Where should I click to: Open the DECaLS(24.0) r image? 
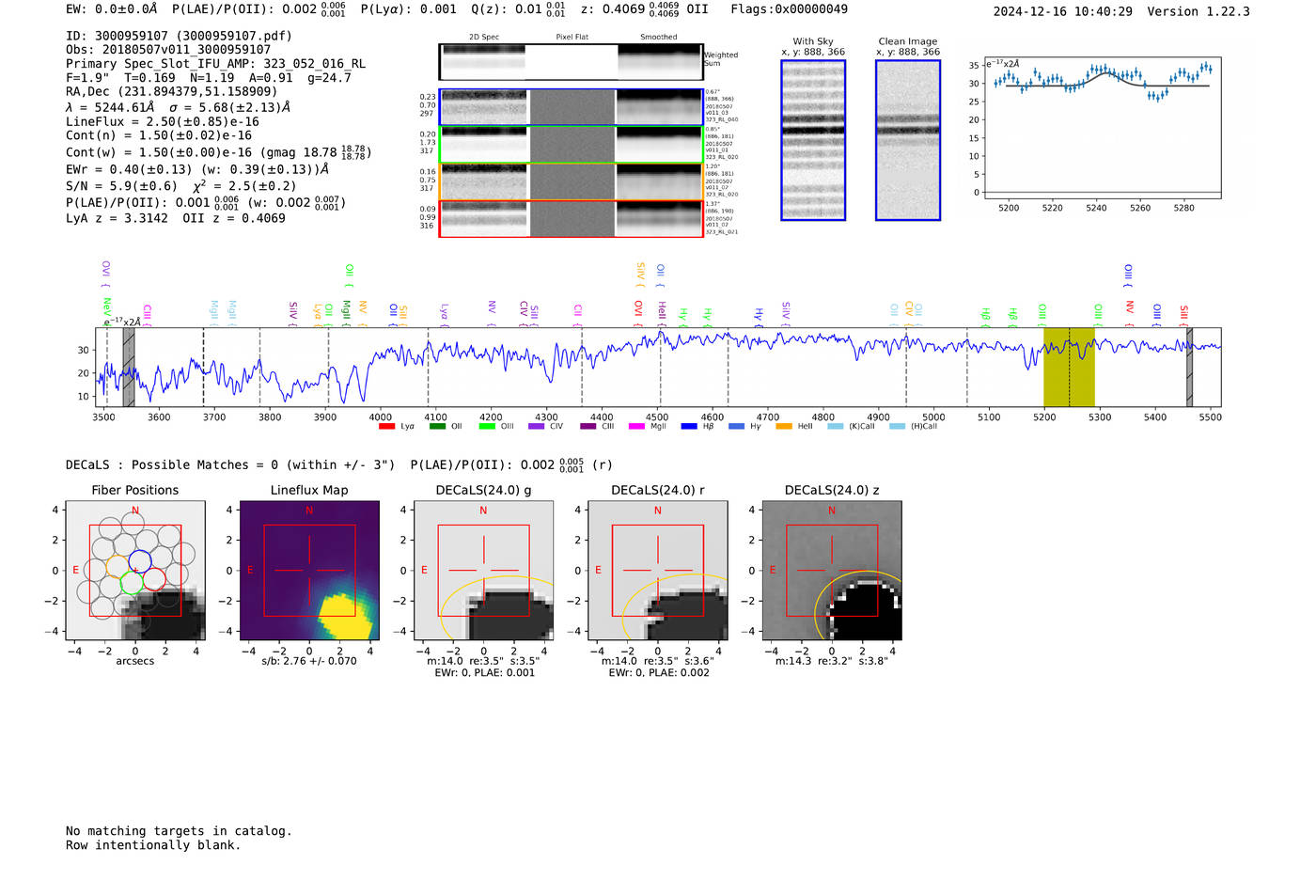[657, 571]
